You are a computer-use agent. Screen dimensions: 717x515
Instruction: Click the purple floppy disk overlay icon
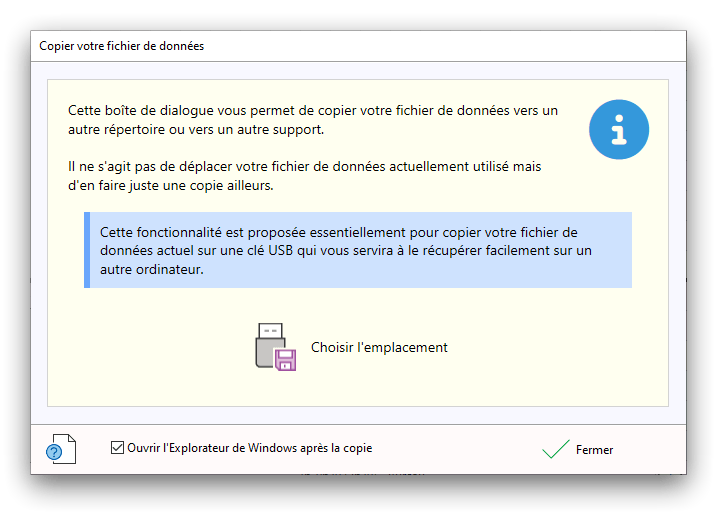pos(286,361)
